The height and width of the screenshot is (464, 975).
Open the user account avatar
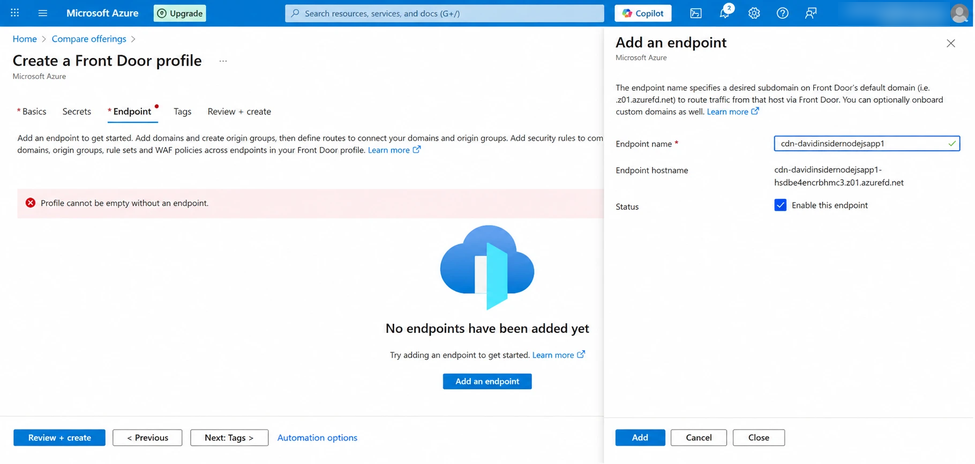pyautogui.click(x=960, y=13)
